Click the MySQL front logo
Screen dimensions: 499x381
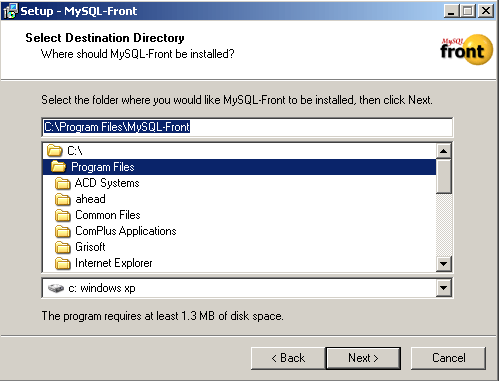point(466,50)
